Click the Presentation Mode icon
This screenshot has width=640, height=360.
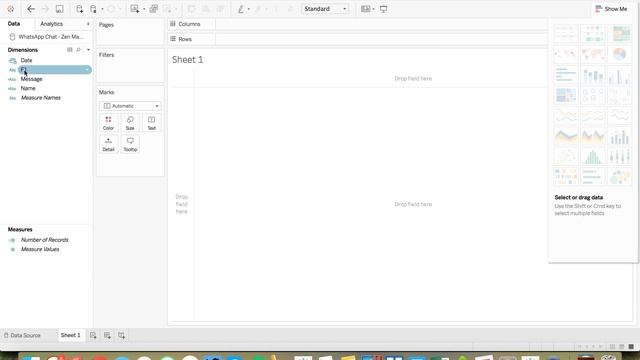pos(384,9)
